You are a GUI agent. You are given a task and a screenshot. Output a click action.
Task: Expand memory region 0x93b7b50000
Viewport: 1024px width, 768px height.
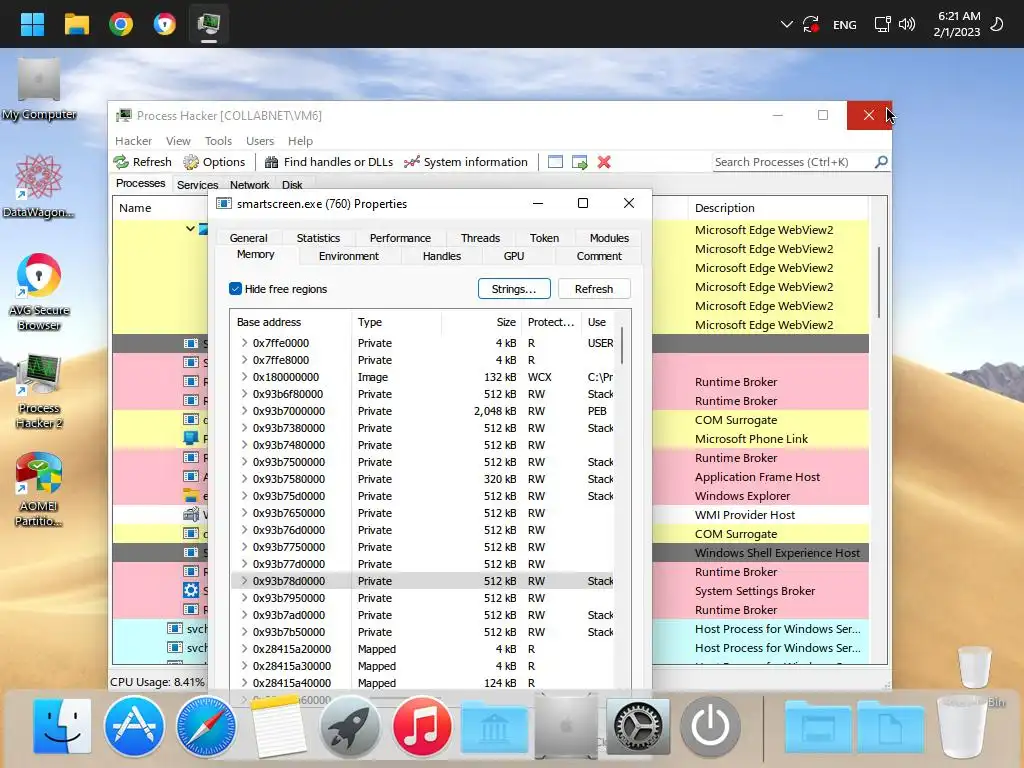(244, 631)
